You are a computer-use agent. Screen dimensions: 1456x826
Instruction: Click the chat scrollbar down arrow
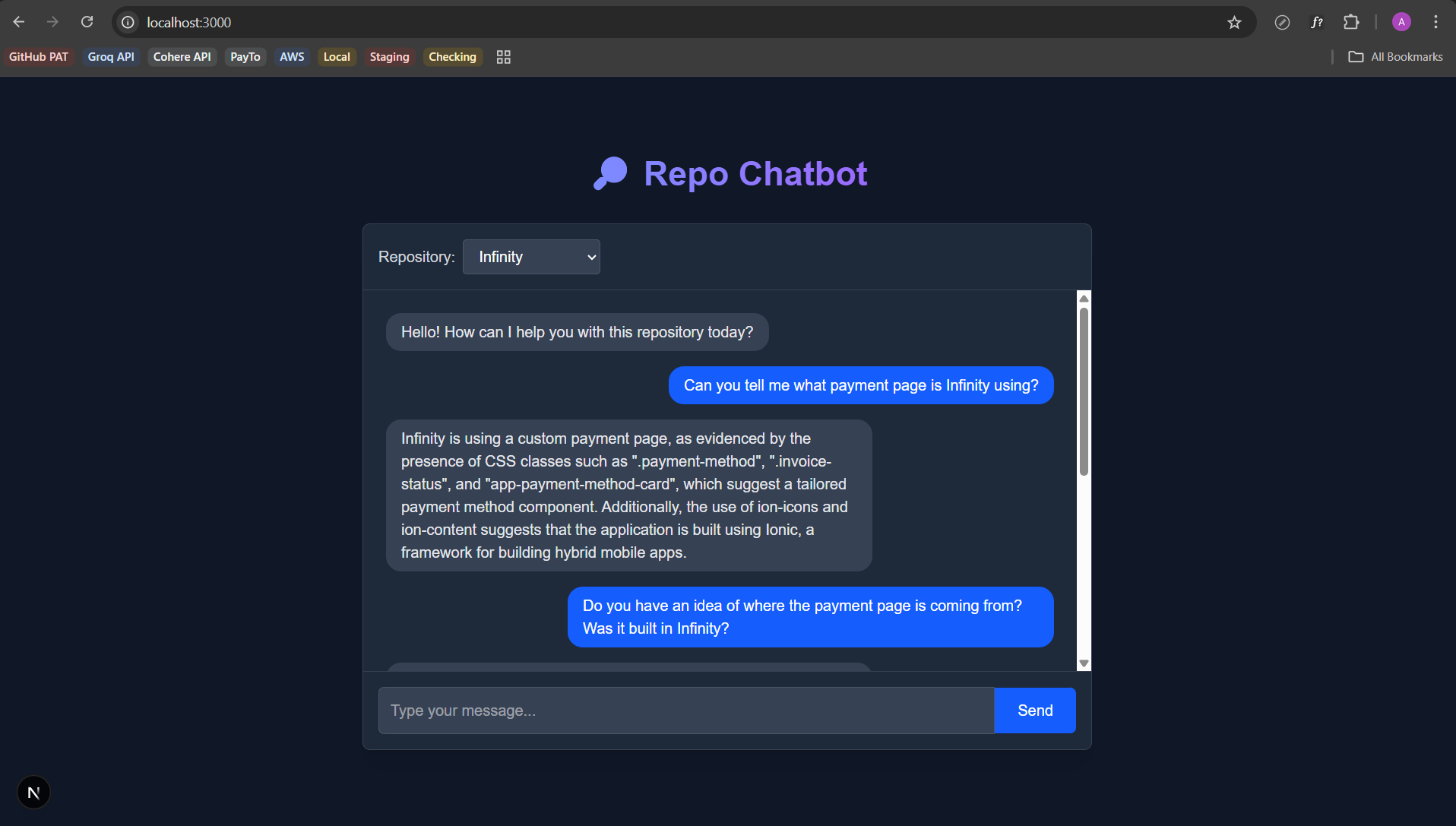click(x=1084, y=663)
